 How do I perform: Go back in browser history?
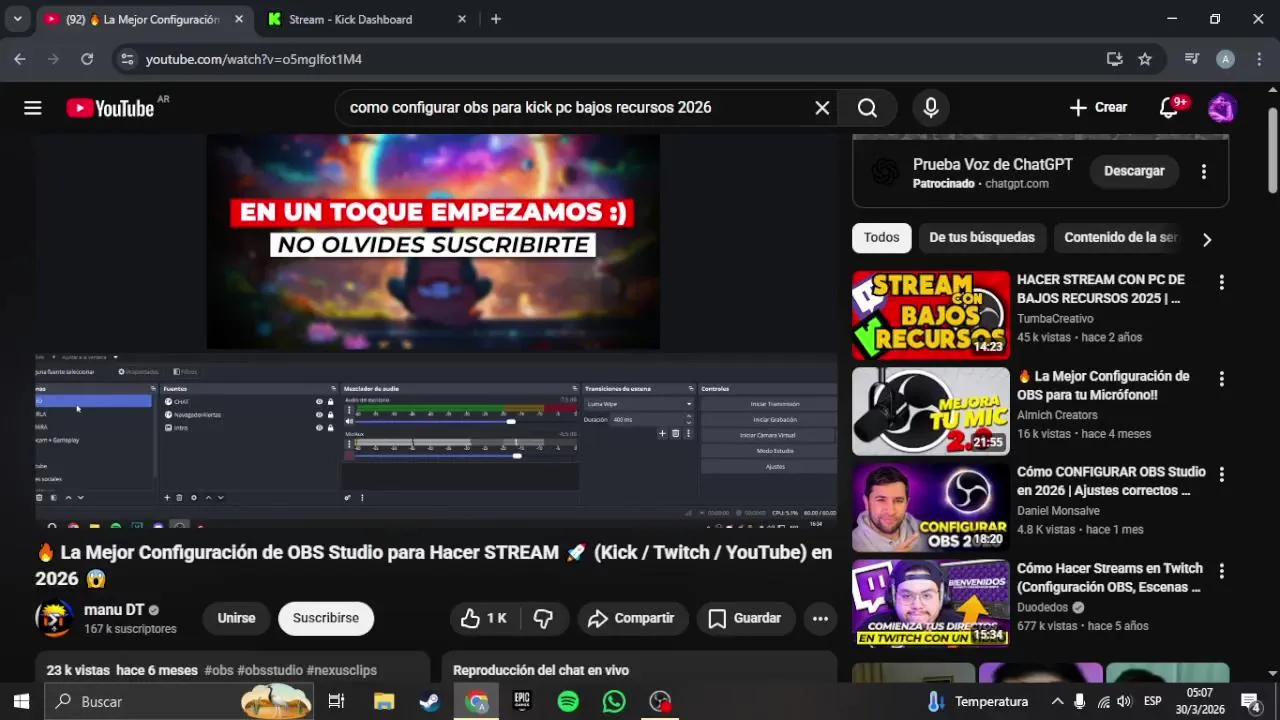20,59
